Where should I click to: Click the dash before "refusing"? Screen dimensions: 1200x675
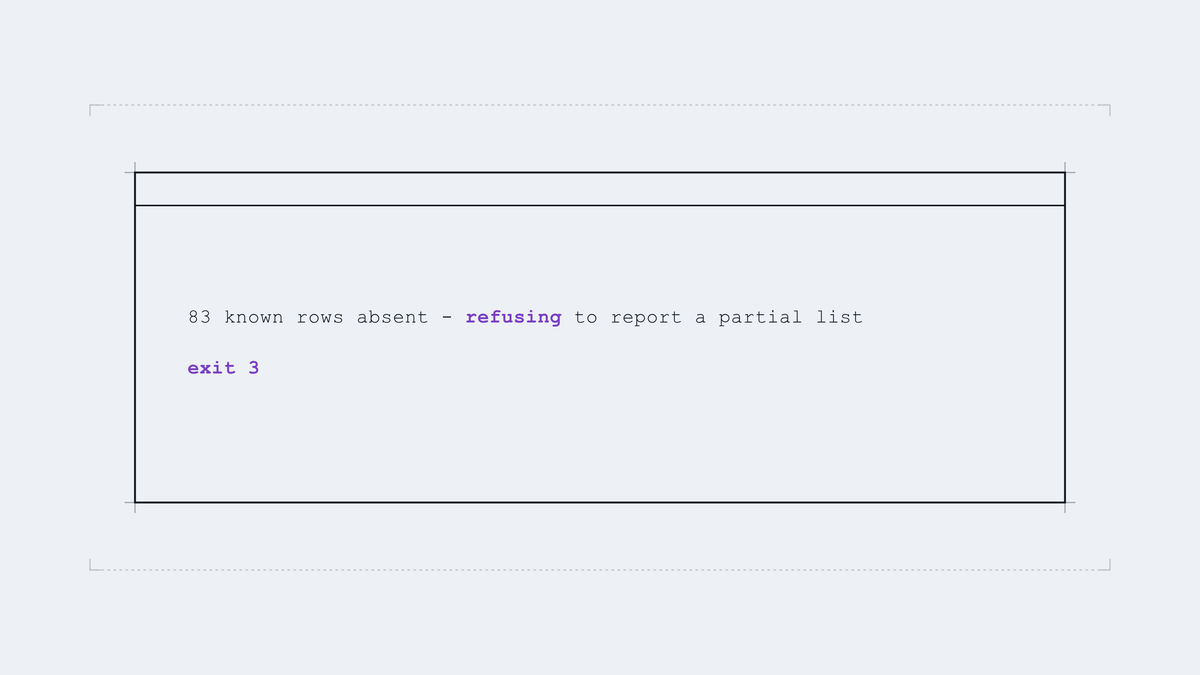click(447, 318)
